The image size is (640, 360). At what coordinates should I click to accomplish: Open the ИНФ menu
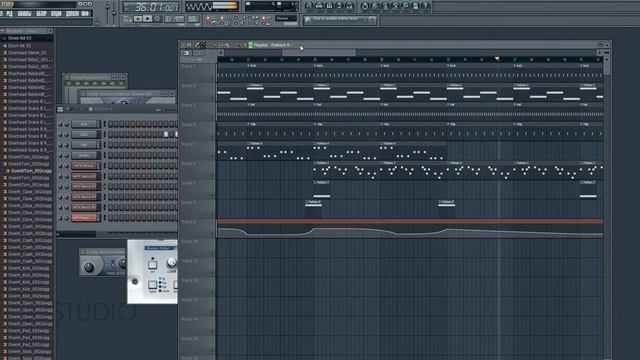click(85, 13)
